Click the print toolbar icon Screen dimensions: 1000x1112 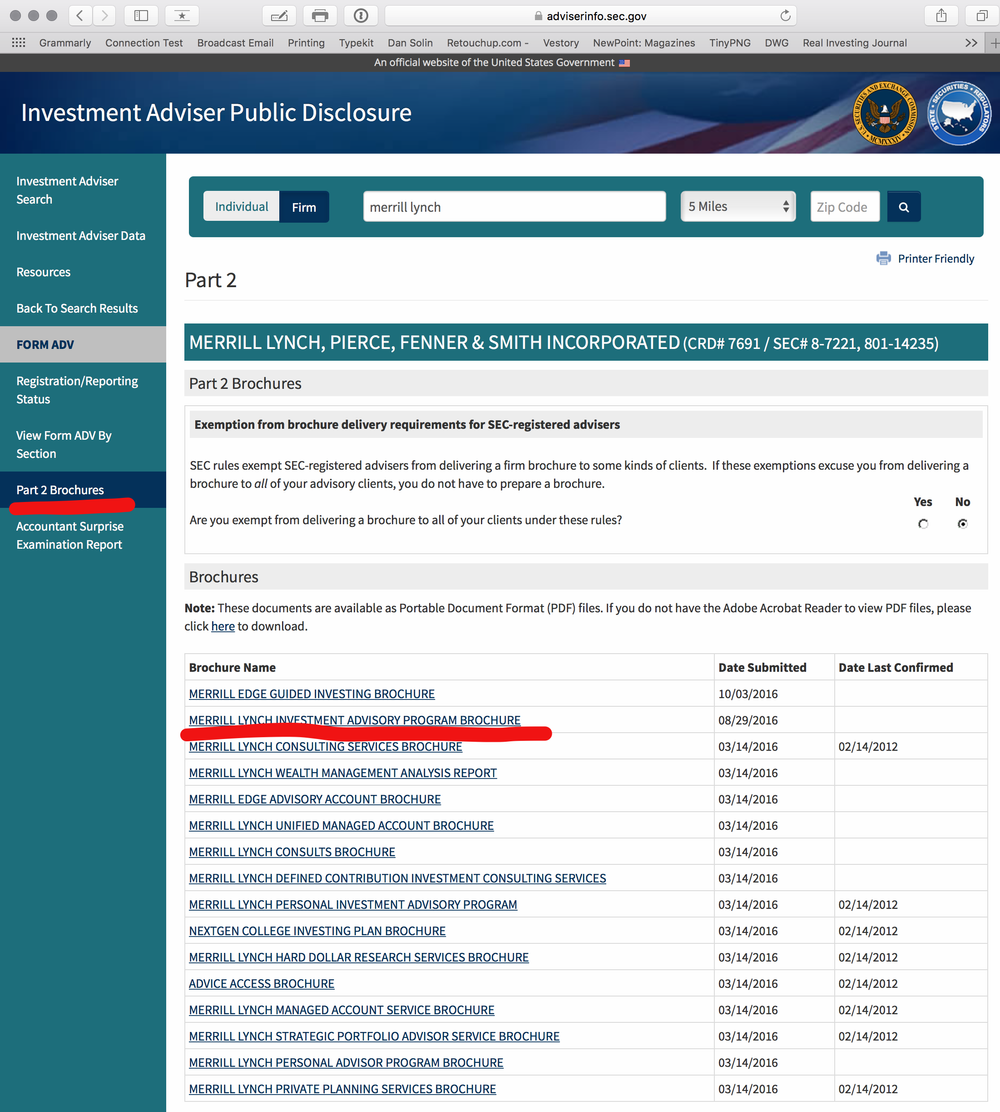[320, 16]
